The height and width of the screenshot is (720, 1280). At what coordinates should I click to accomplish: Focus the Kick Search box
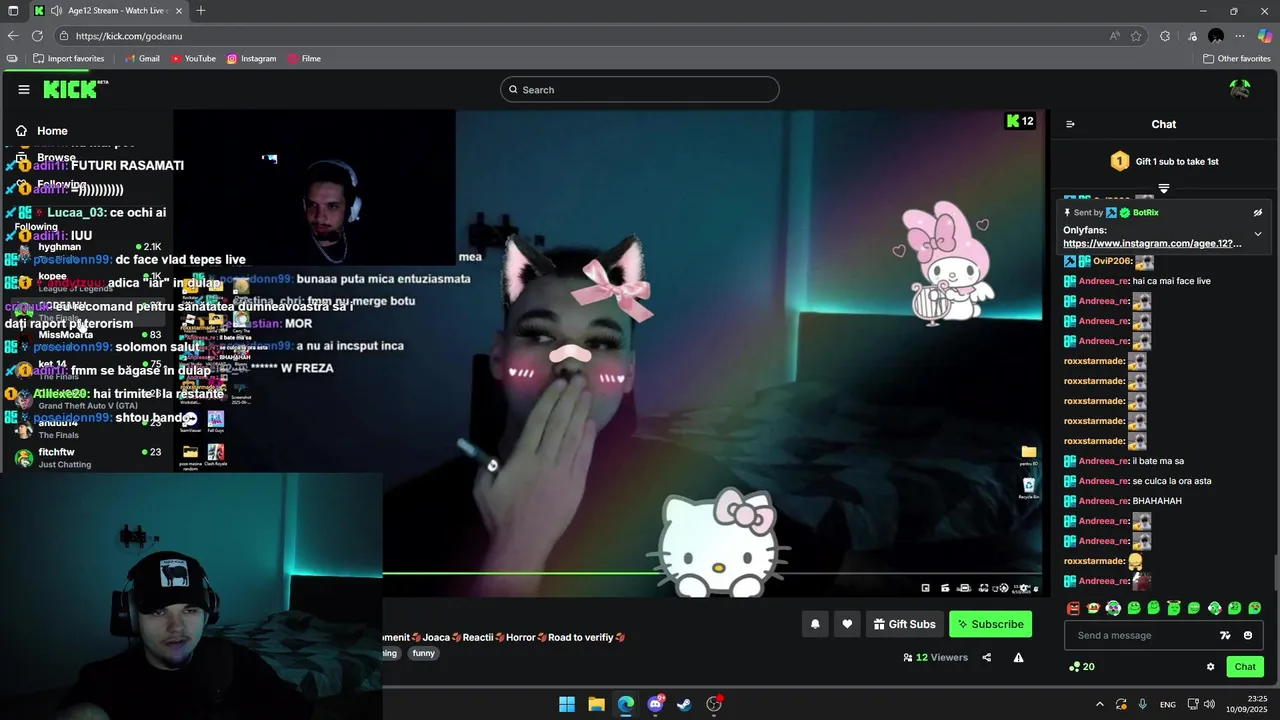640,90
